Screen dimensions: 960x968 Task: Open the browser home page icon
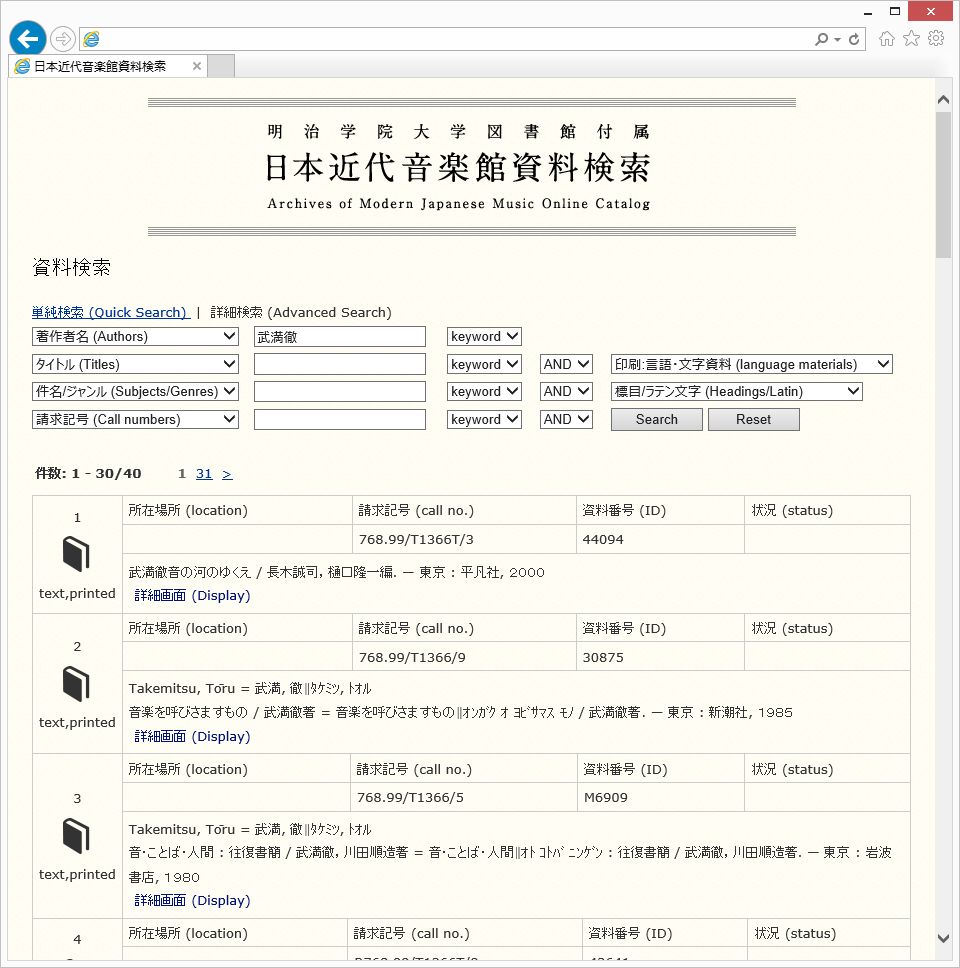[886, 39]
